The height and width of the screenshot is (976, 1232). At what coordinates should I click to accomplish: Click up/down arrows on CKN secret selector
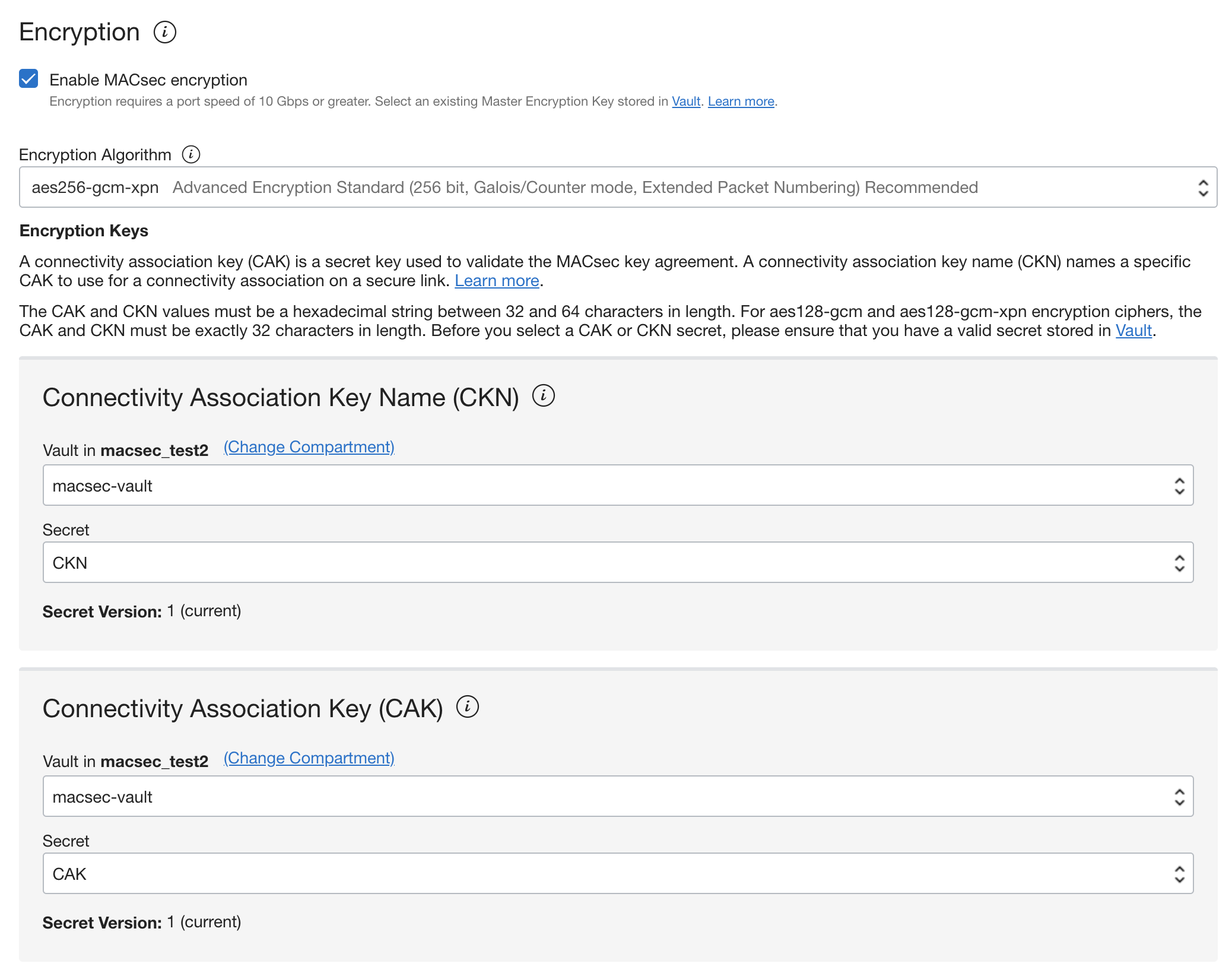coord(1179,563)
